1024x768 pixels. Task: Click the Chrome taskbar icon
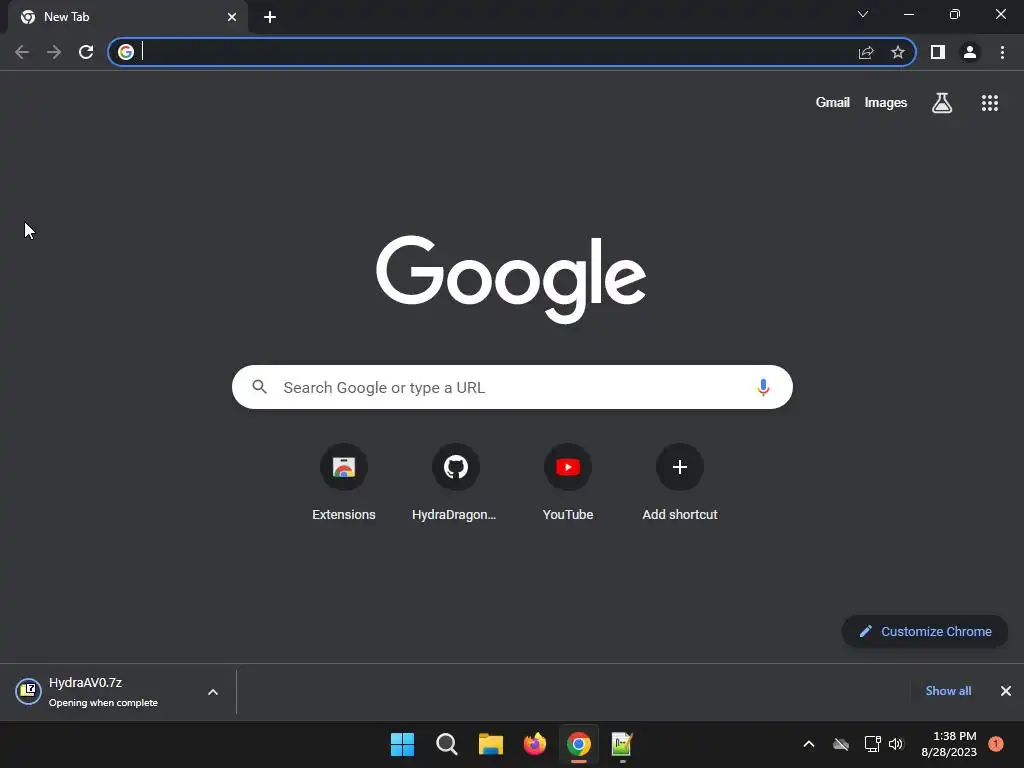tap(579, 744)
